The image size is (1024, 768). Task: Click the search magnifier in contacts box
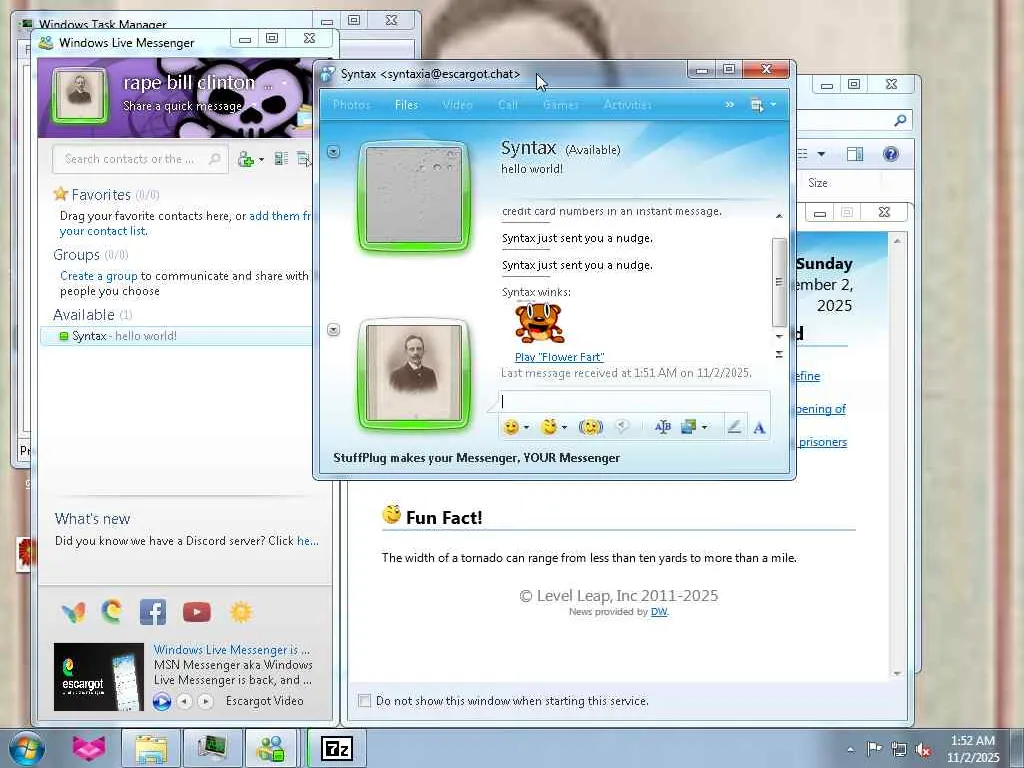214,159
